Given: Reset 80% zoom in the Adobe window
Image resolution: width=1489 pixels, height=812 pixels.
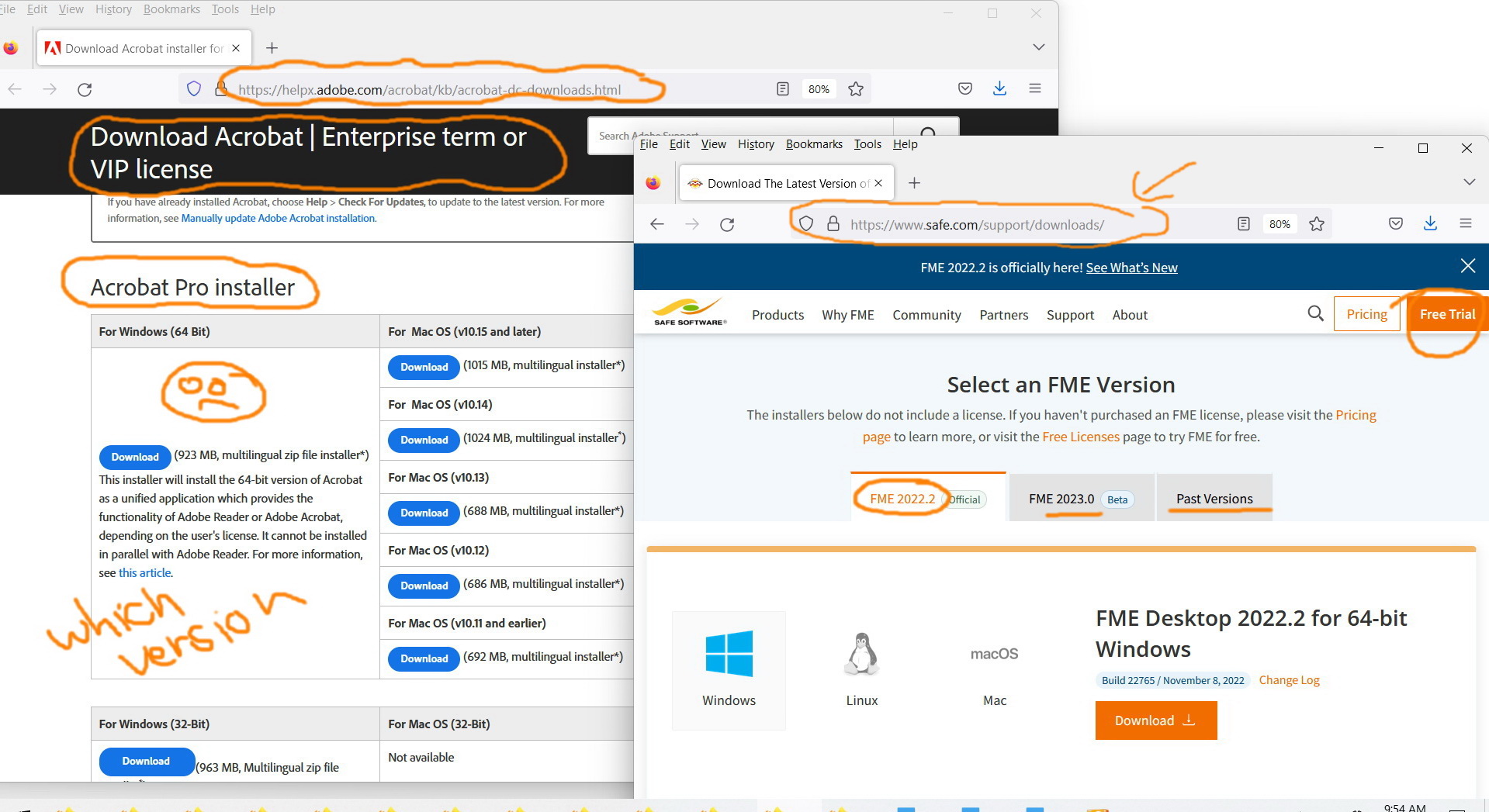Looking at the screenshot, I should click(x=819, y=89).
